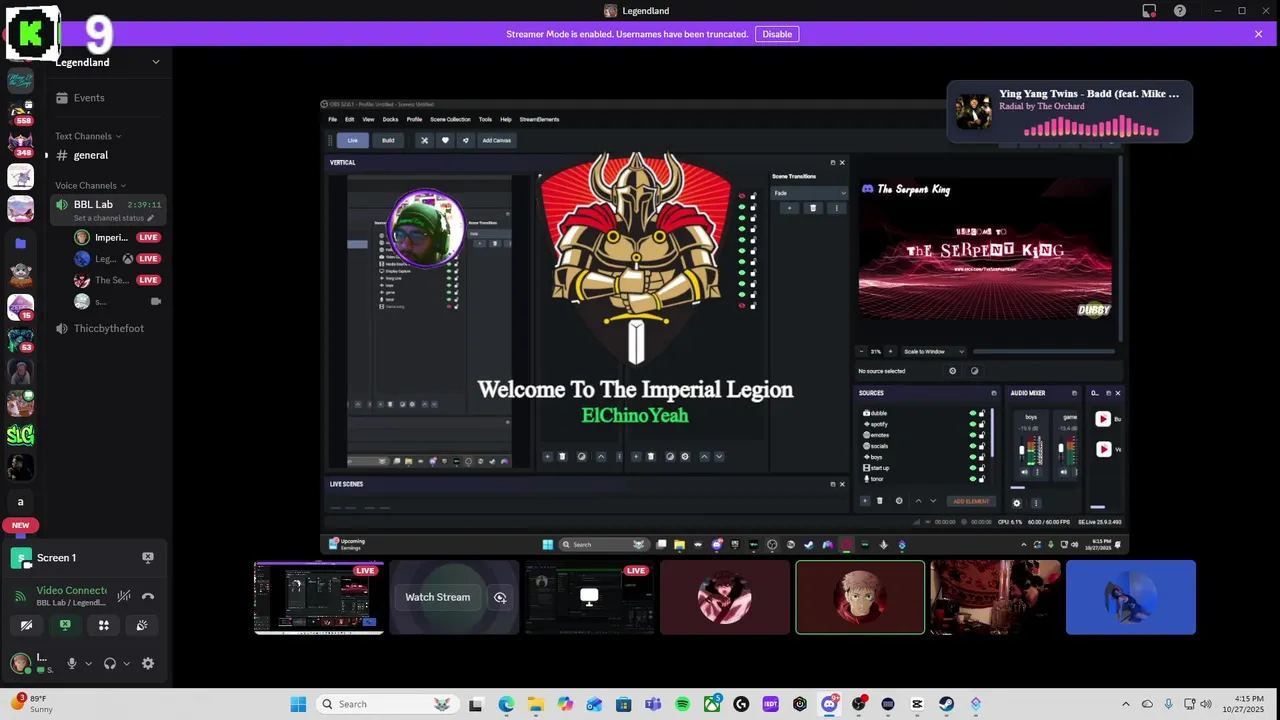Hide the spotify source in streamed OBS
Screen dimensions: 1280x720
coord(973,424)
